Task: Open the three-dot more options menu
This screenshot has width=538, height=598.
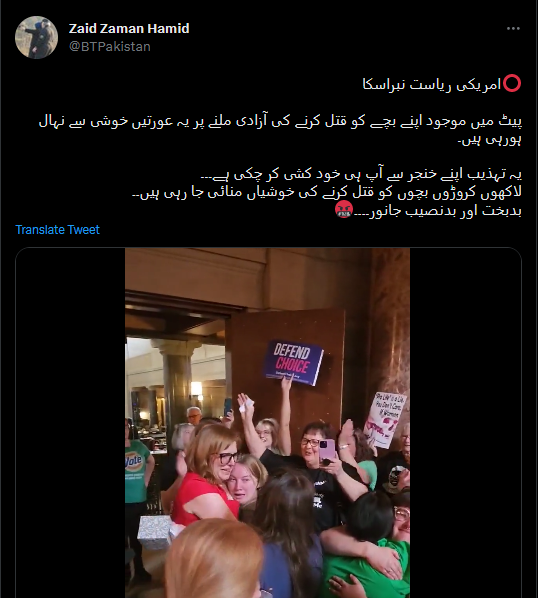Action: [513, 29]
